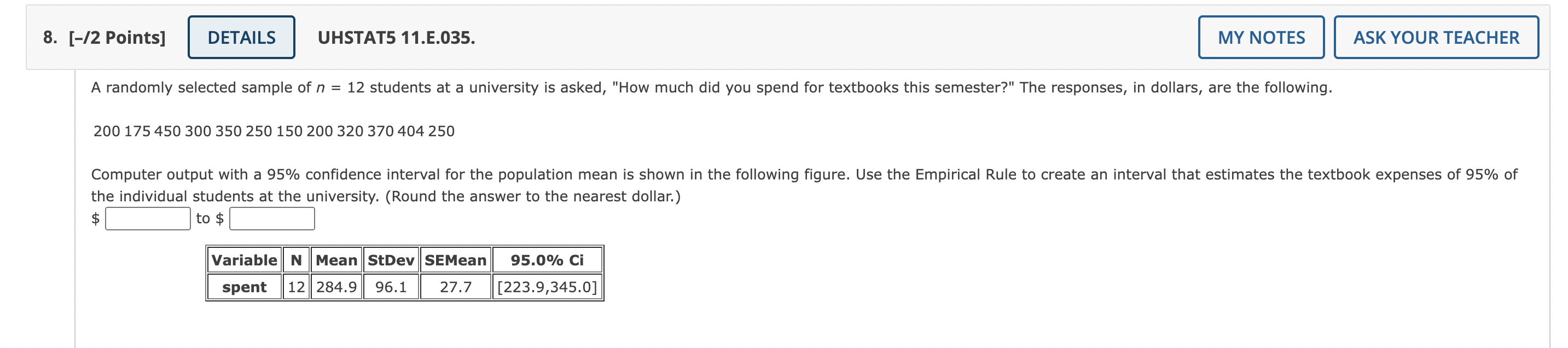Click the StDev value 96.1 cell
Image resolution: width=1568 pixels, height=348 pixels.
[x=391, y=287]
